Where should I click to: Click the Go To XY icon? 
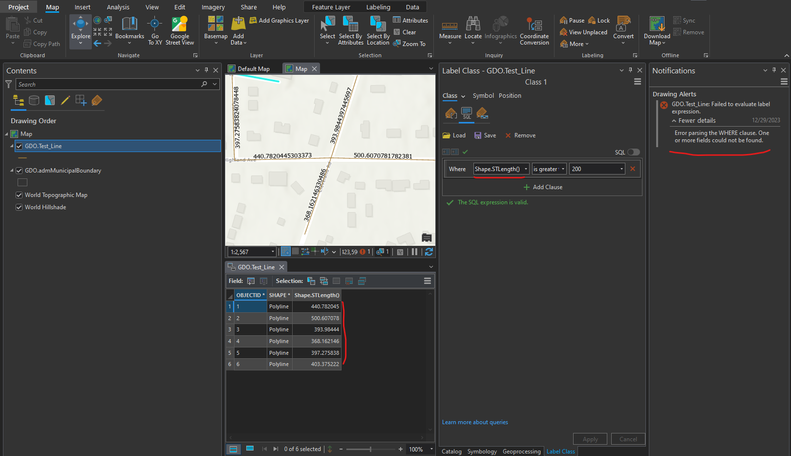pos(155,25)
